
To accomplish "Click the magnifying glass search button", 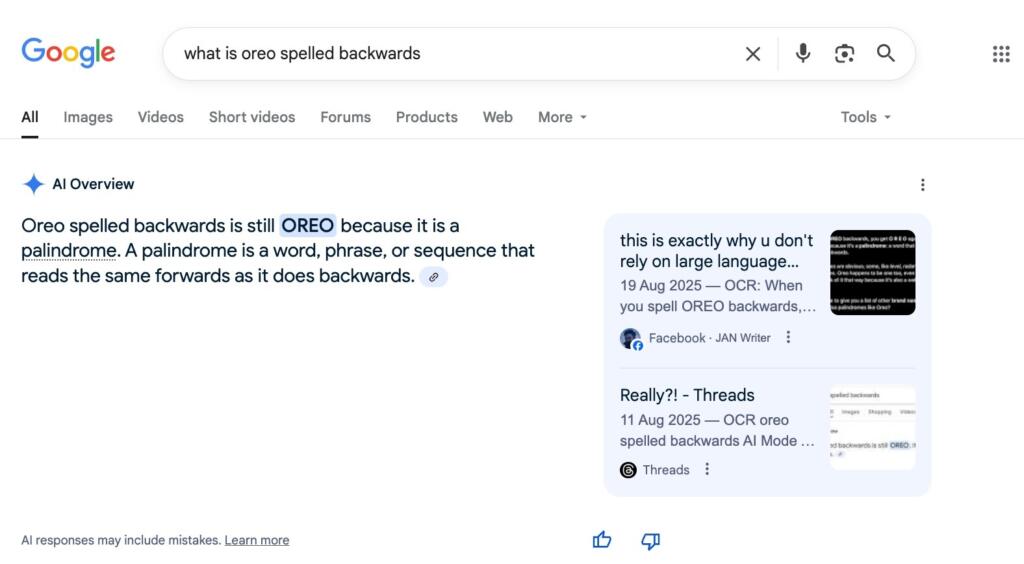I will [886, 54].
